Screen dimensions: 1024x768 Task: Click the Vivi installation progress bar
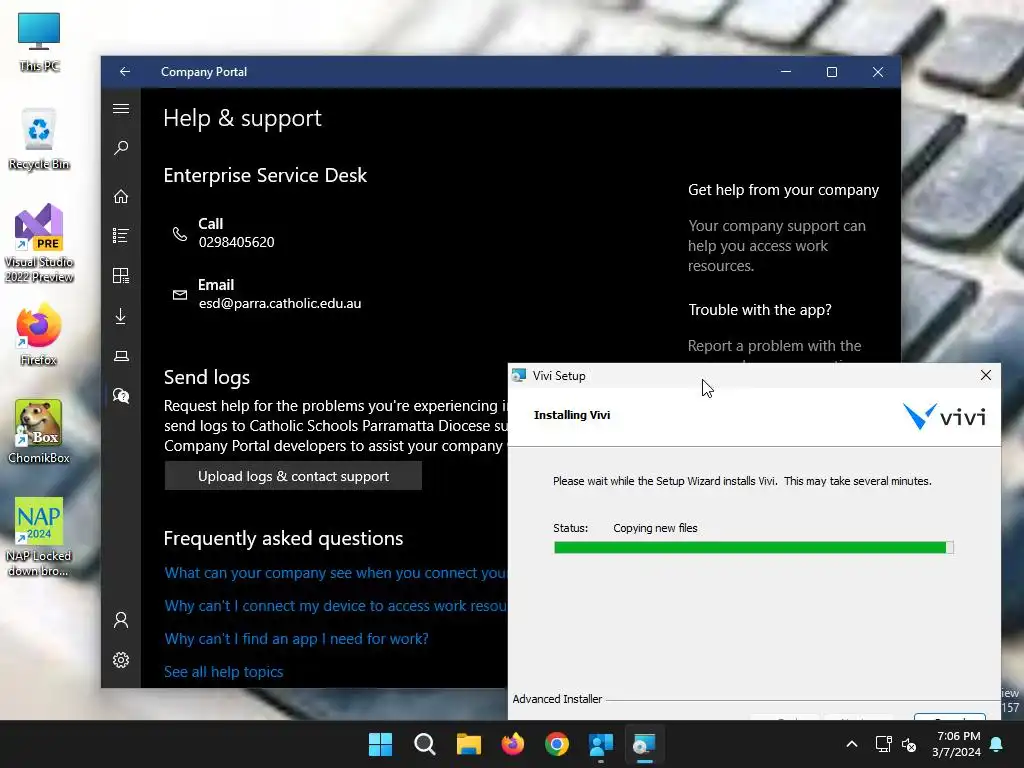[x=754, y=547]
